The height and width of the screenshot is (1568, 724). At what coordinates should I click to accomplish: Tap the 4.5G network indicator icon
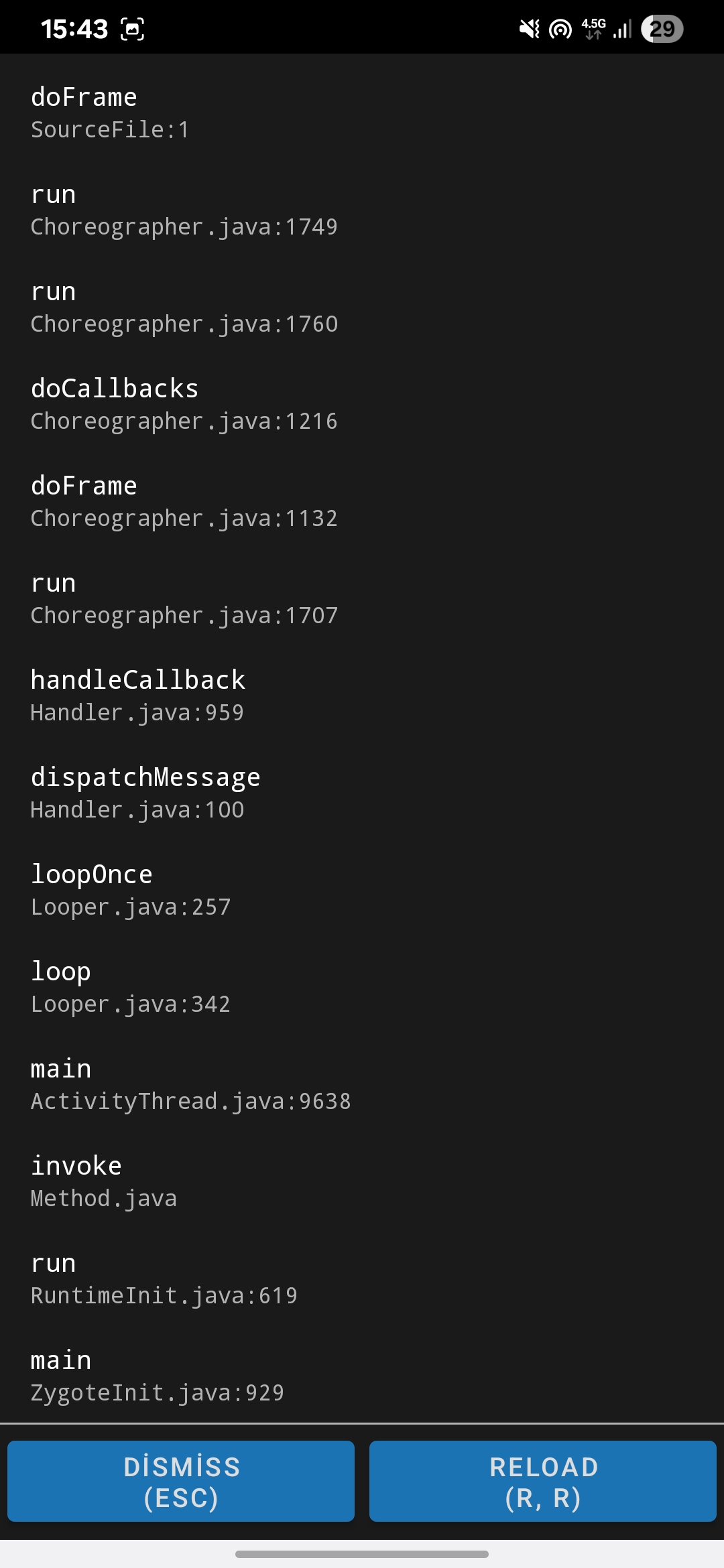593,29
